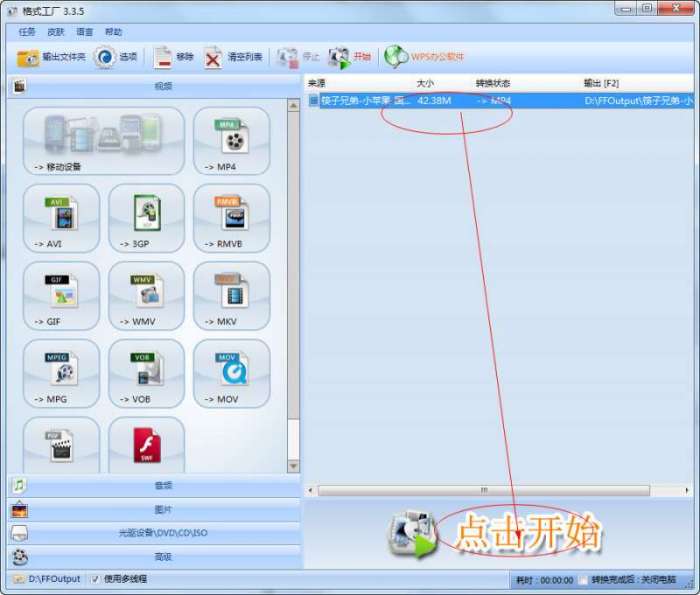Select the 42.38M size cell

point(434,101)
